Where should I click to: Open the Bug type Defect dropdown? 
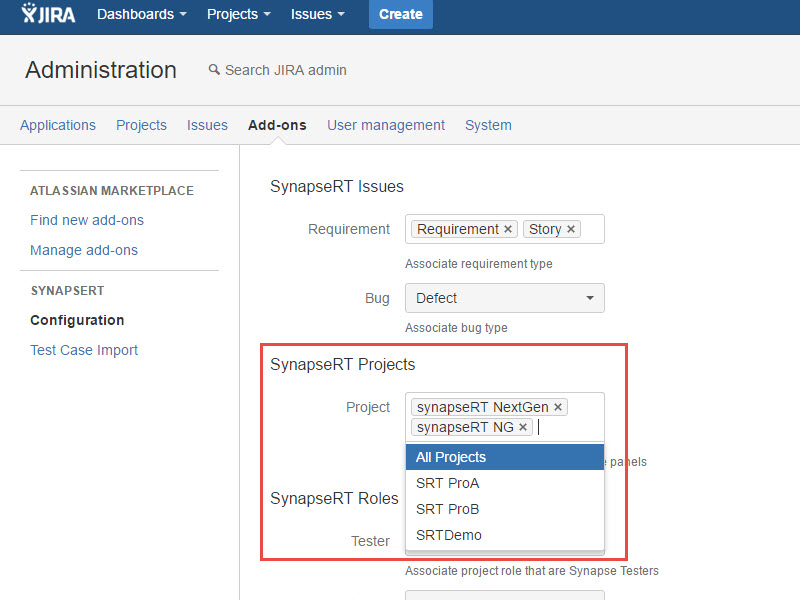tap(504, 298)
